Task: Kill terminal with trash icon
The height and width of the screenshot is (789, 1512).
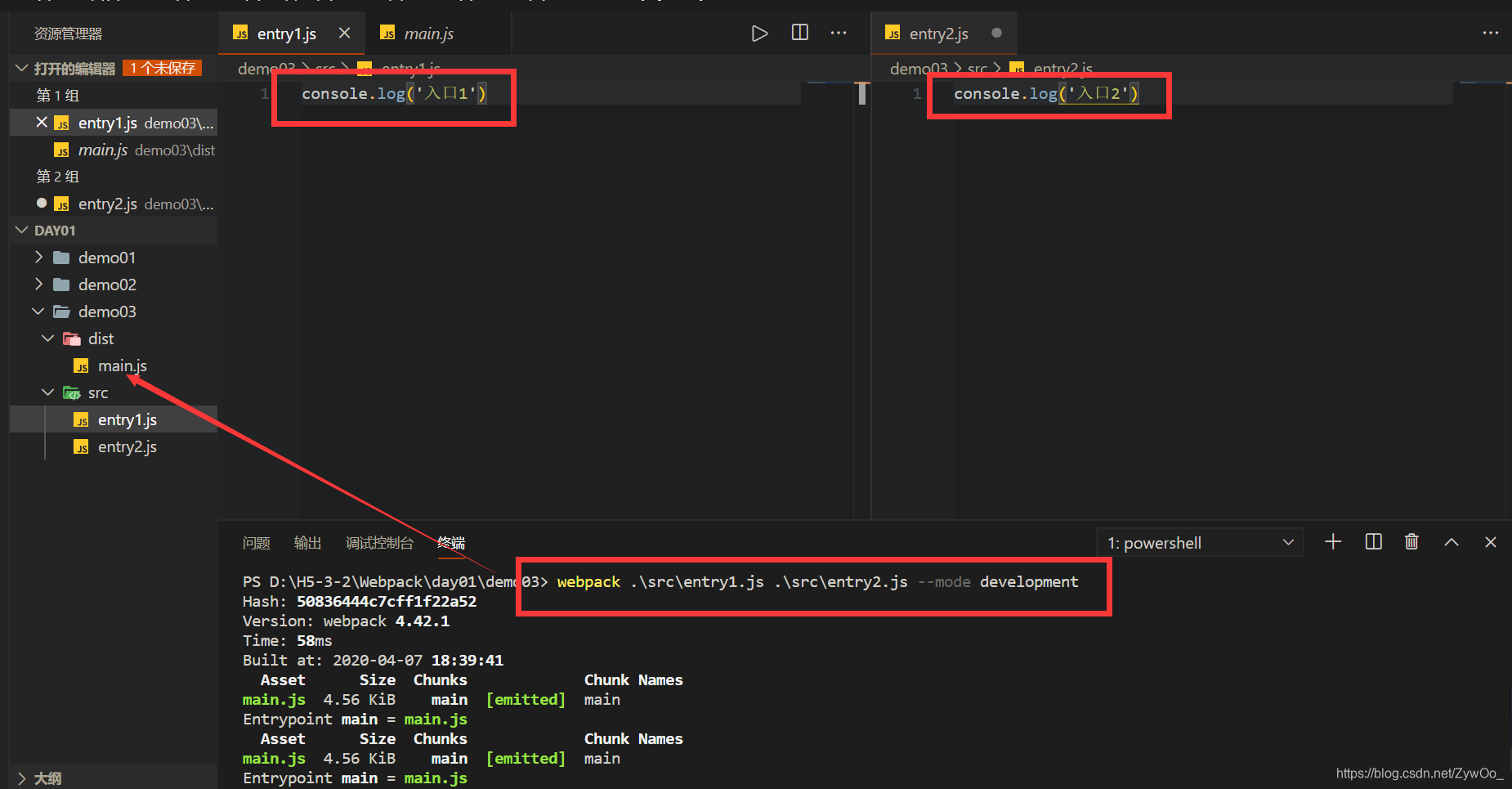Action: [1411, 542]
